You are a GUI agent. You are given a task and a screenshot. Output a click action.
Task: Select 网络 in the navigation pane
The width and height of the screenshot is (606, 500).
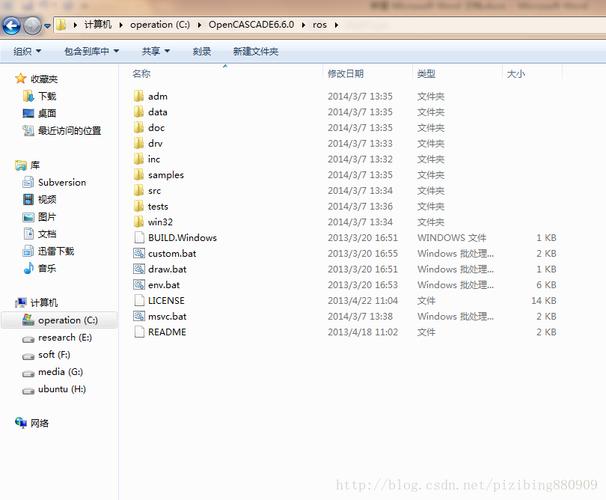point(39,423)
